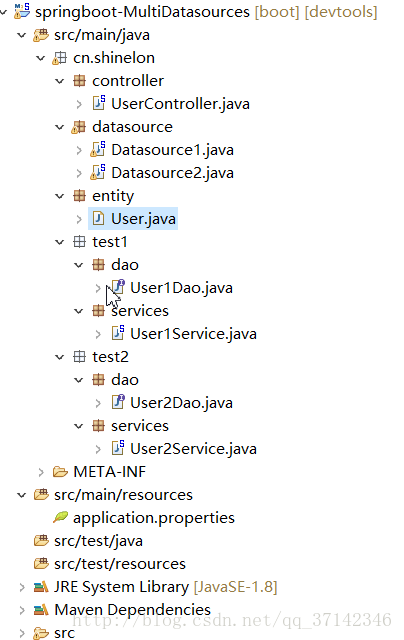Expand the User2Service.java node
The height and width of the screenshot is (640, 404).
pos(98,449)
